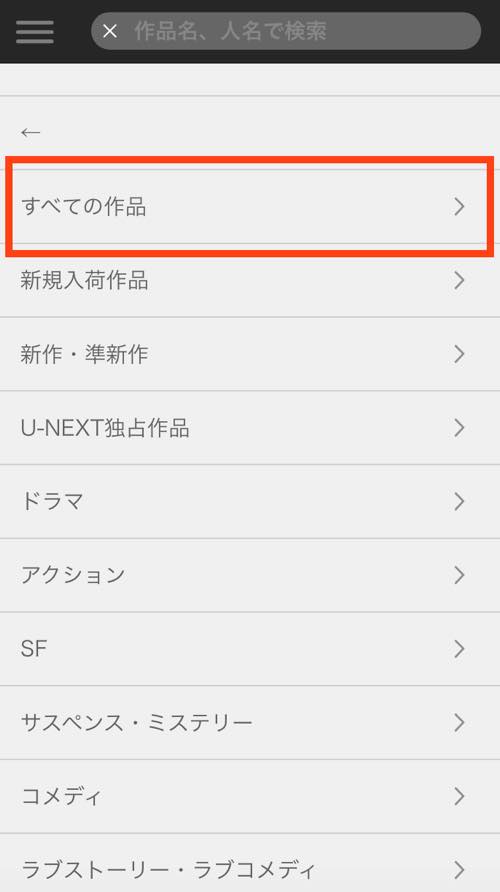Click the arrow beside U-NEXT独占作品
This screenshot has height=892, width=500.
pos(460,428)
